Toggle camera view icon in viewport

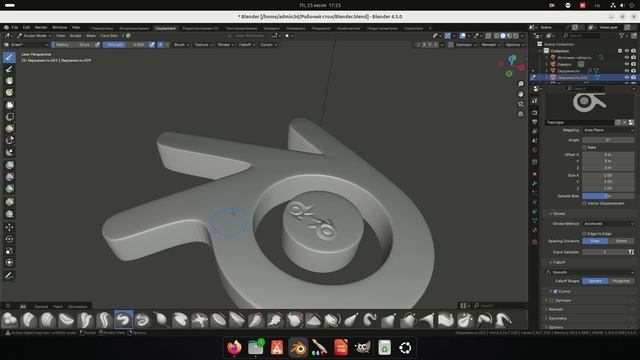point(520,104)
